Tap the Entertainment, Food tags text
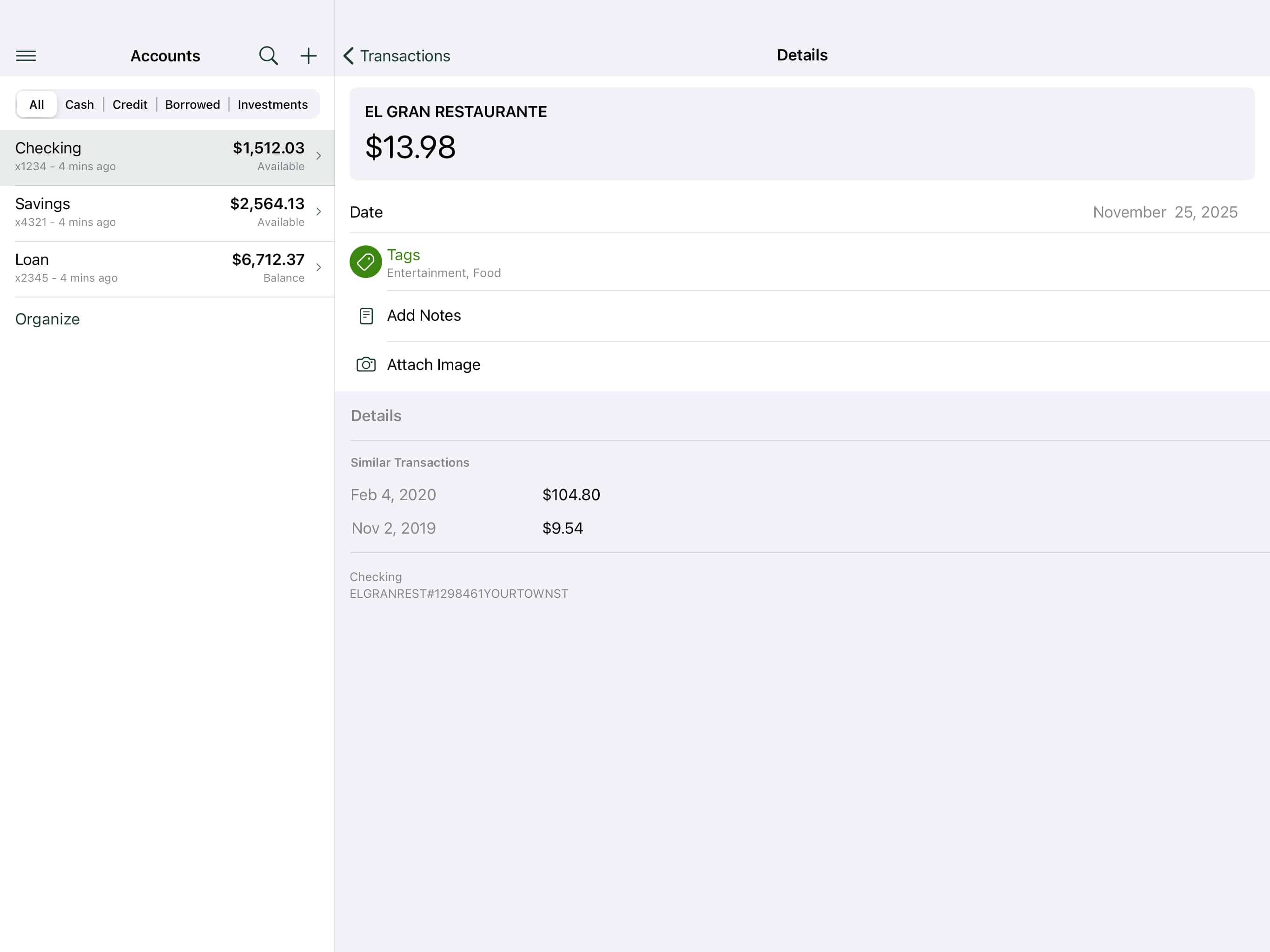 (x=444, y=273)
